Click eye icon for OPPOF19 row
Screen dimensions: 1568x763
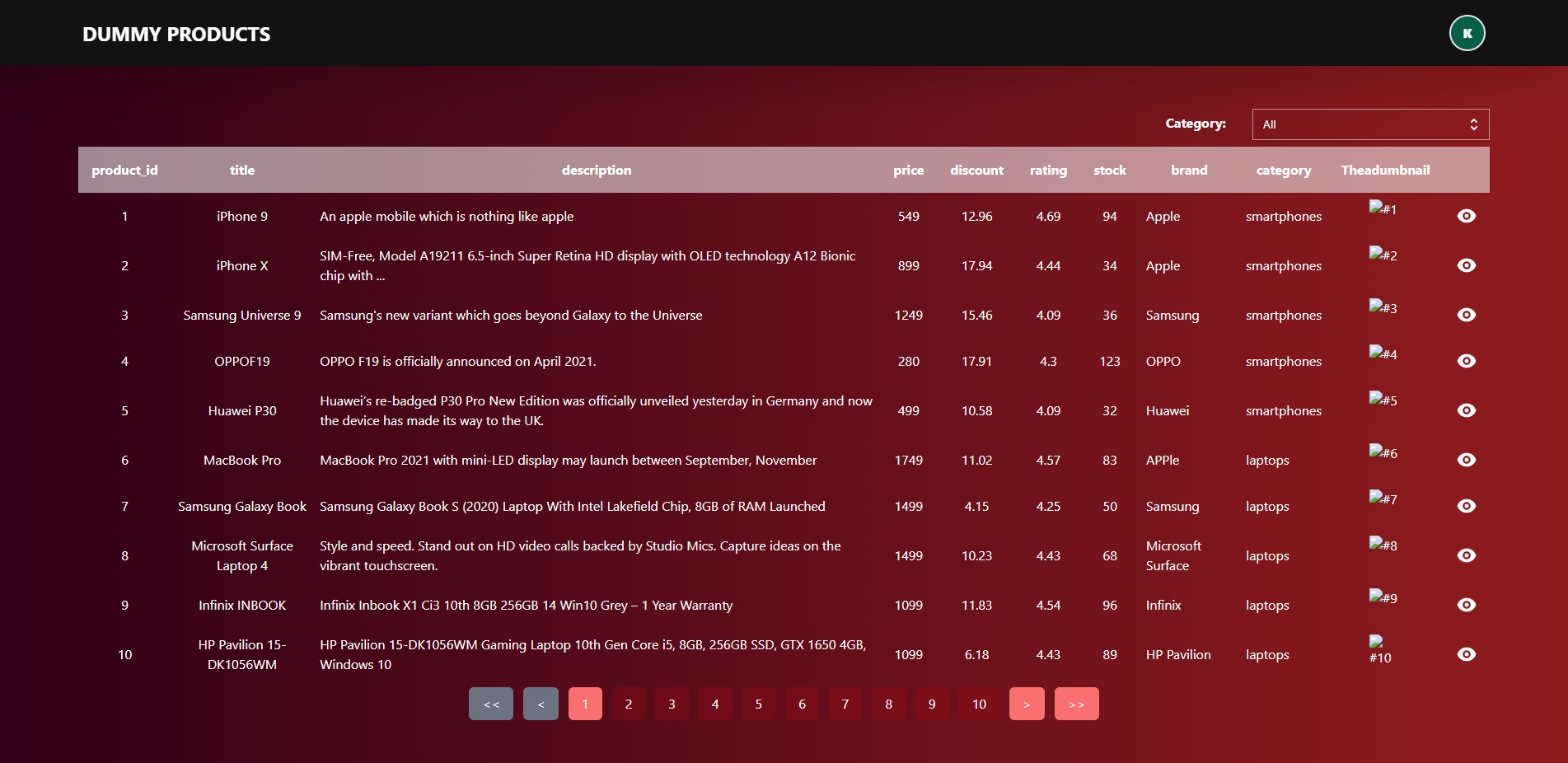(1466, 361)
